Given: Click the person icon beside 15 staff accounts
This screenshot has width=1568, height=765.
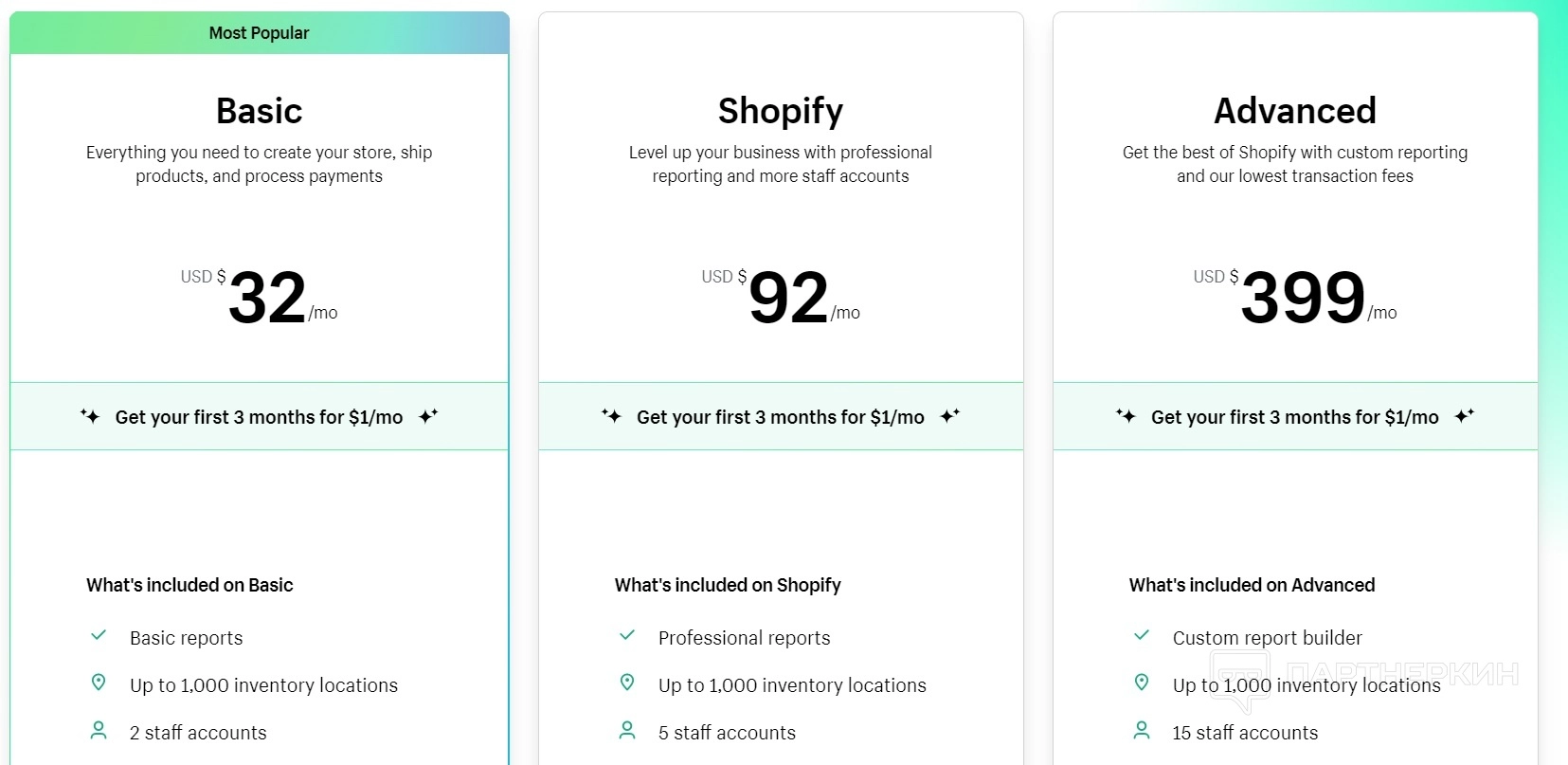Looking at the screenshot, I should (1142, 730).
